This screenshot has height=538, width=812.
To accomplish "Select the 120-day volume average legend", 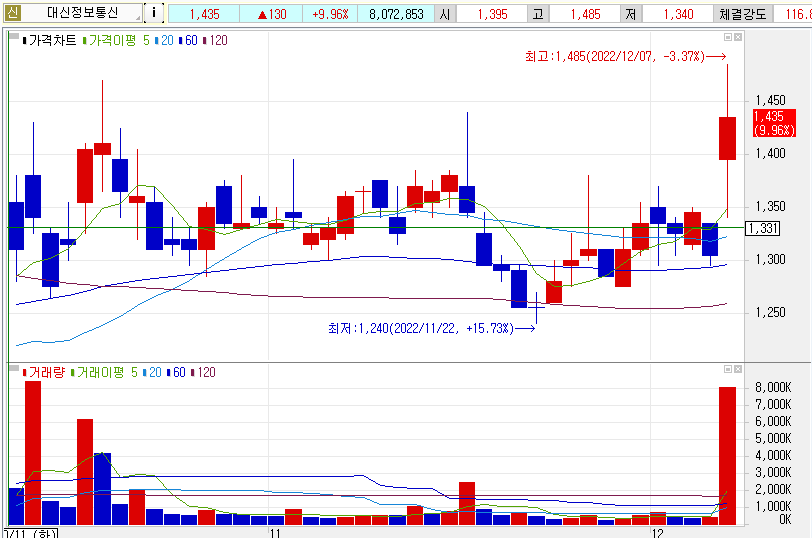I will click(204, 372).
